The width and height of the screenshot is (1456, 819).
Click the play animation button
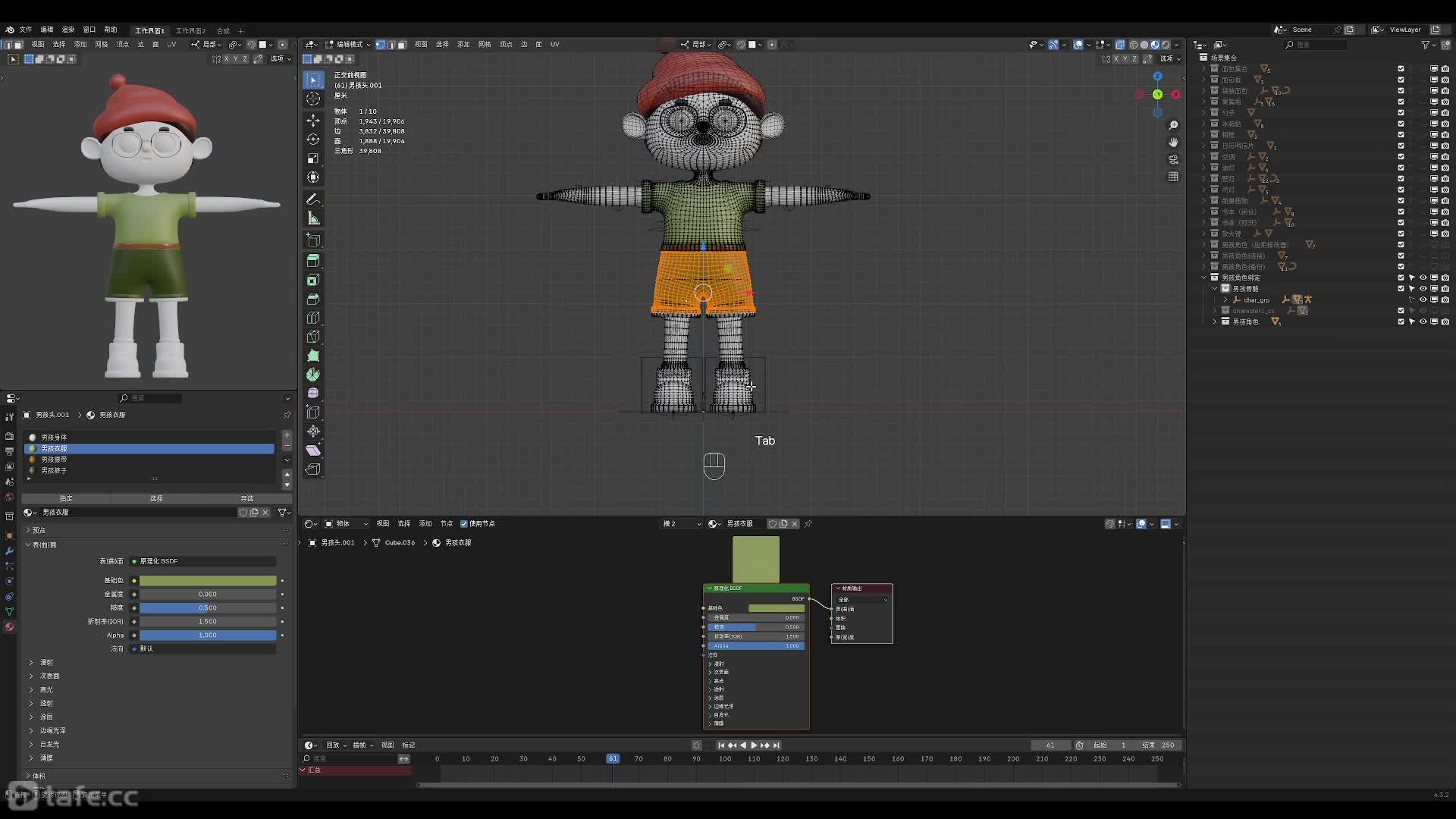point(753,745)
